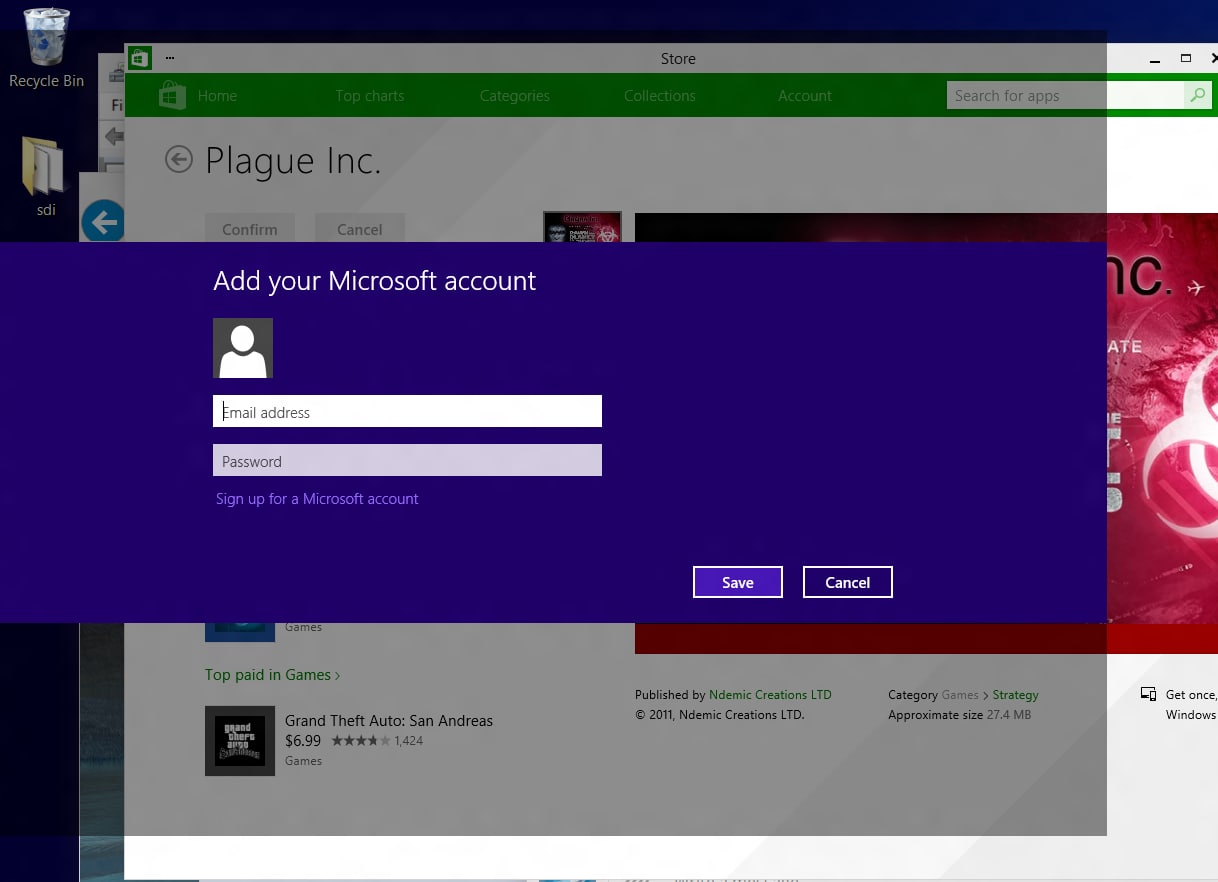
Task: Open Grand Theft Auto: San Andreas icon
Action: click(240, 741)
